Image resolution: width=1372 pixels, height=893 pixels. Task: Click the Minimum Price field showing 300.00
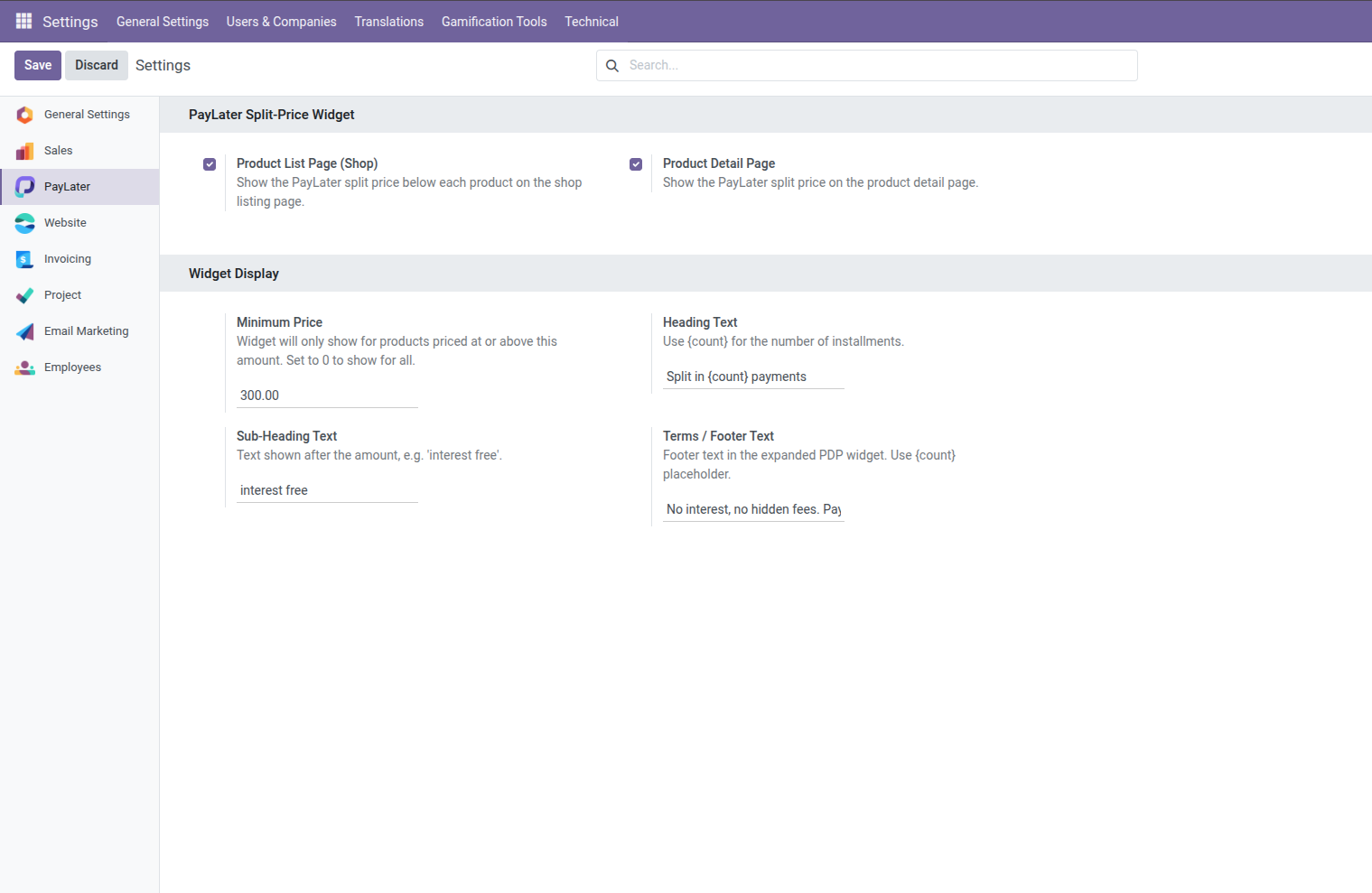pyautogui.click(x=327, y=395)
